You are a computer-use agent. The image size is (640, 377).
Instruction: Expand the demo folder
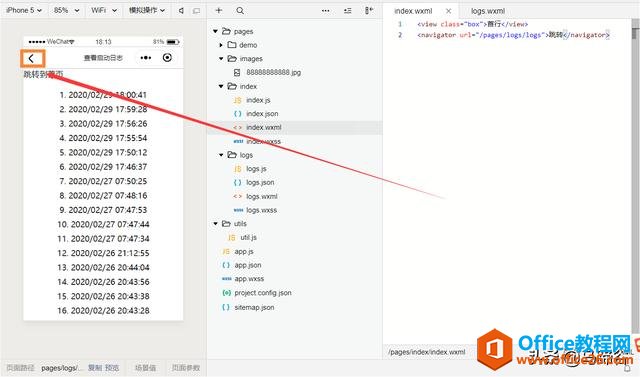[x=221, y=45]
